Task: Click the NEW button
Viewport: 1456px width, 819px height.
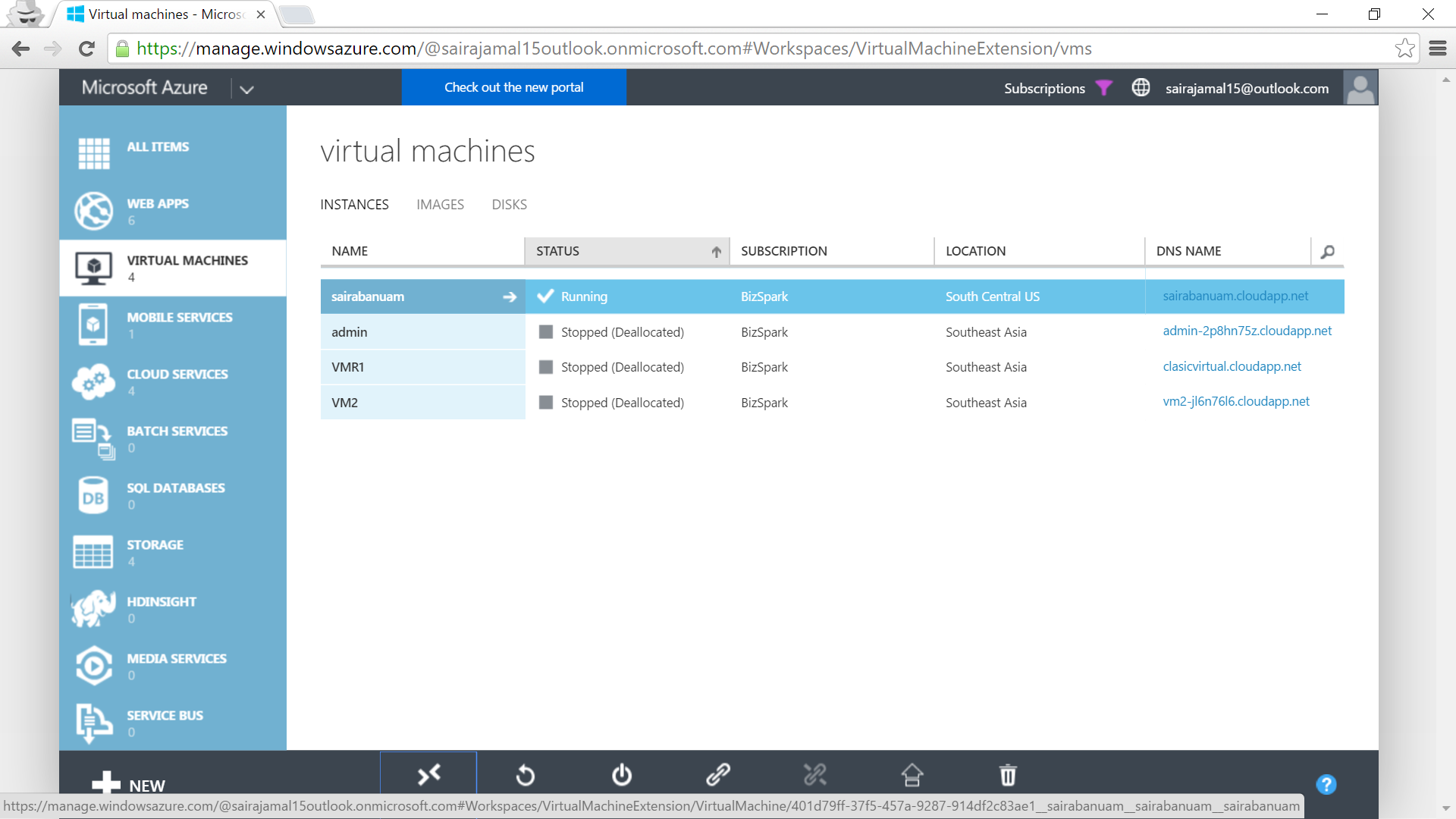Action: pyautogui.click(x=128, y=784)
